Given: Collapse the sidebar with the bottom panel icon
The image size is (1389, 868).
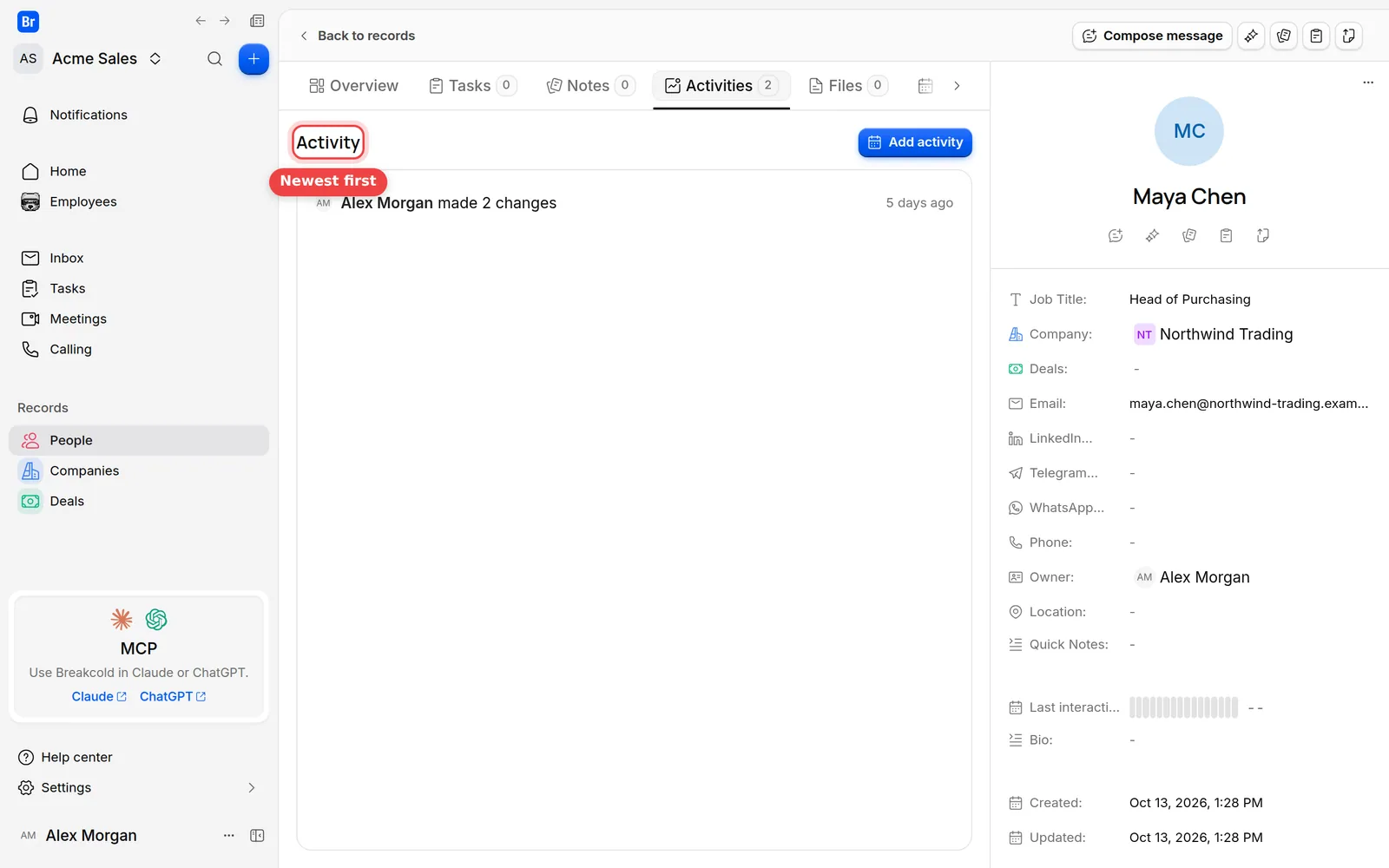Looking at the screenshot, I should [257, 835].
